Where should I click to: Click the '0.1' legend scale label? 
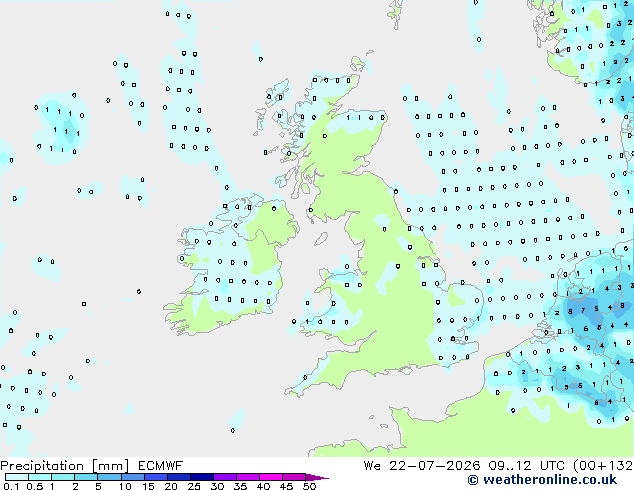(11, 486)
